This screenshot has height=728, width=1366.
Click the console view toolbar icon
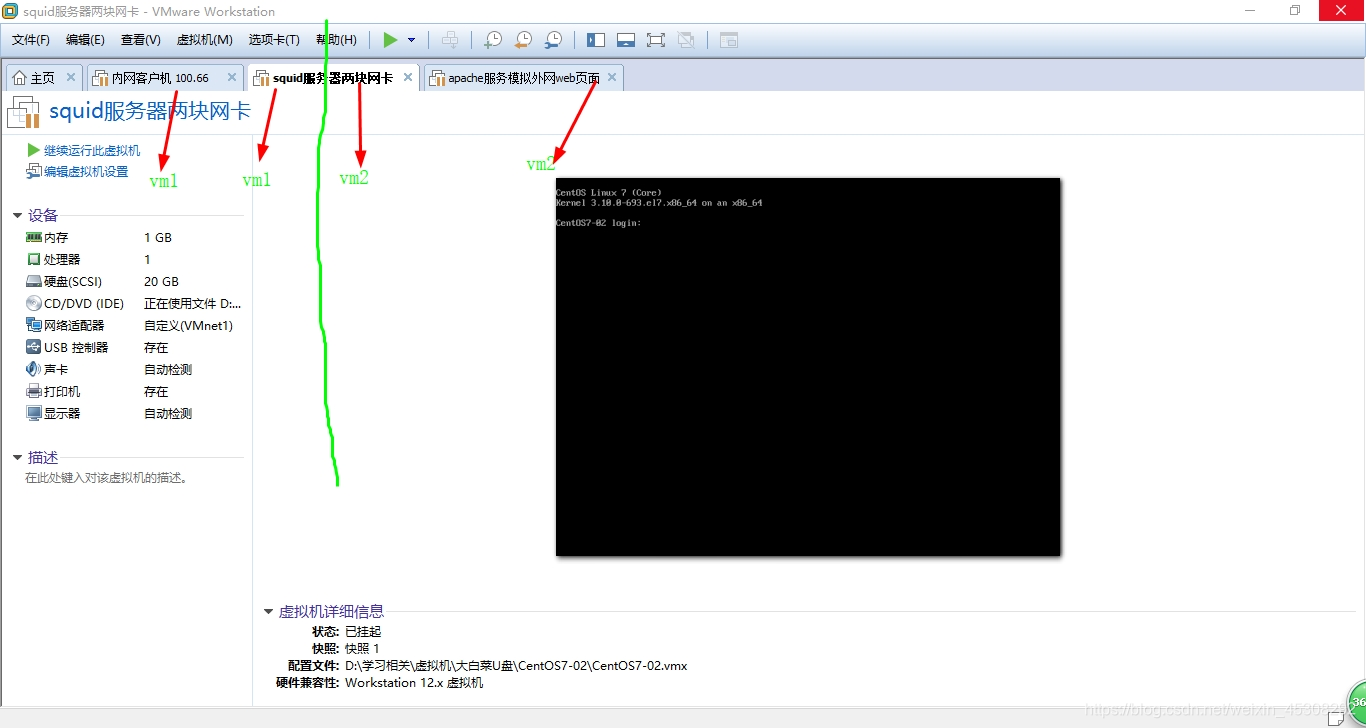[729, 40]
